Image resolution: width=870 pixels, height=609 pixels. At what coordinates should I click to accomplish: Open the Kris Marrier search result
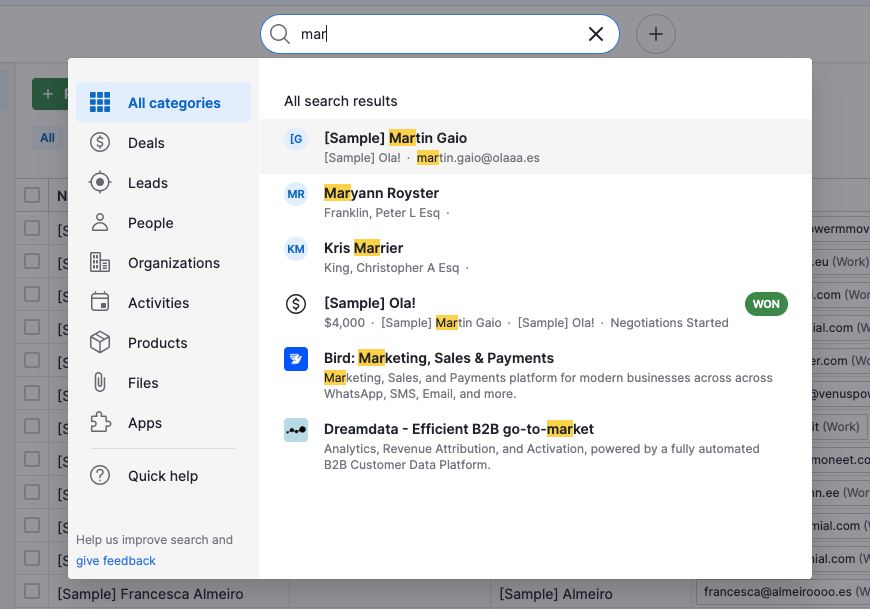(x=535, y=257)
